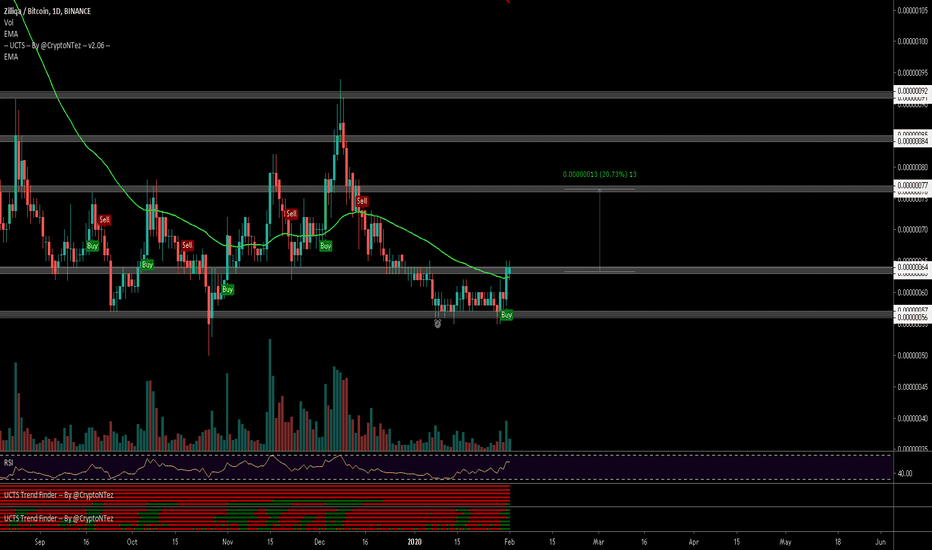Image resolution: width=932 pixels, height=550 pixels.
Task: Click the Jun label on the time axis
Action: tap(881, 542)
